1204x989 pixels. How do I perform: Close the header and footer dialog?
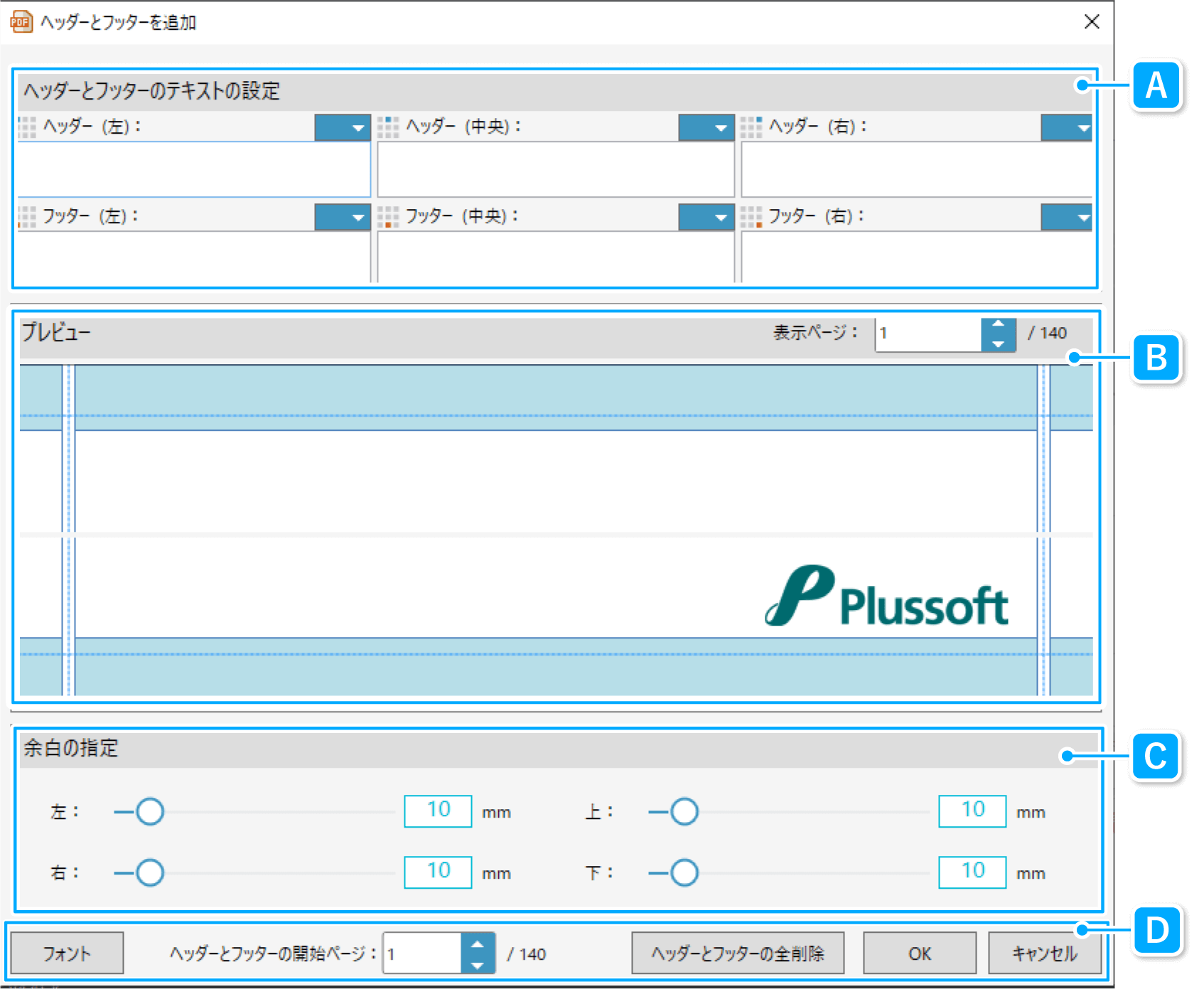[1092, 22]
